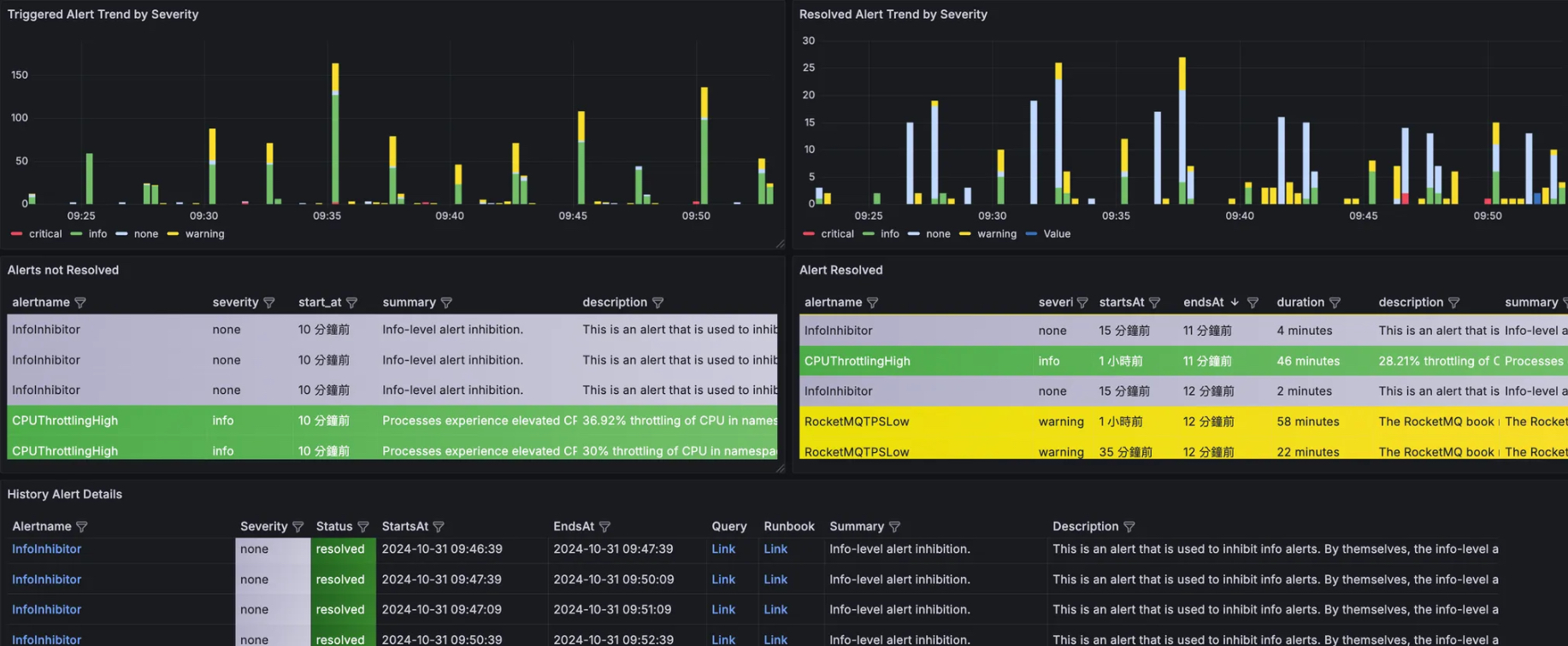This screenshot has height=646, width=1568.
Task: Sort History table by StartsAt header
Action: (x=404, y=526)
